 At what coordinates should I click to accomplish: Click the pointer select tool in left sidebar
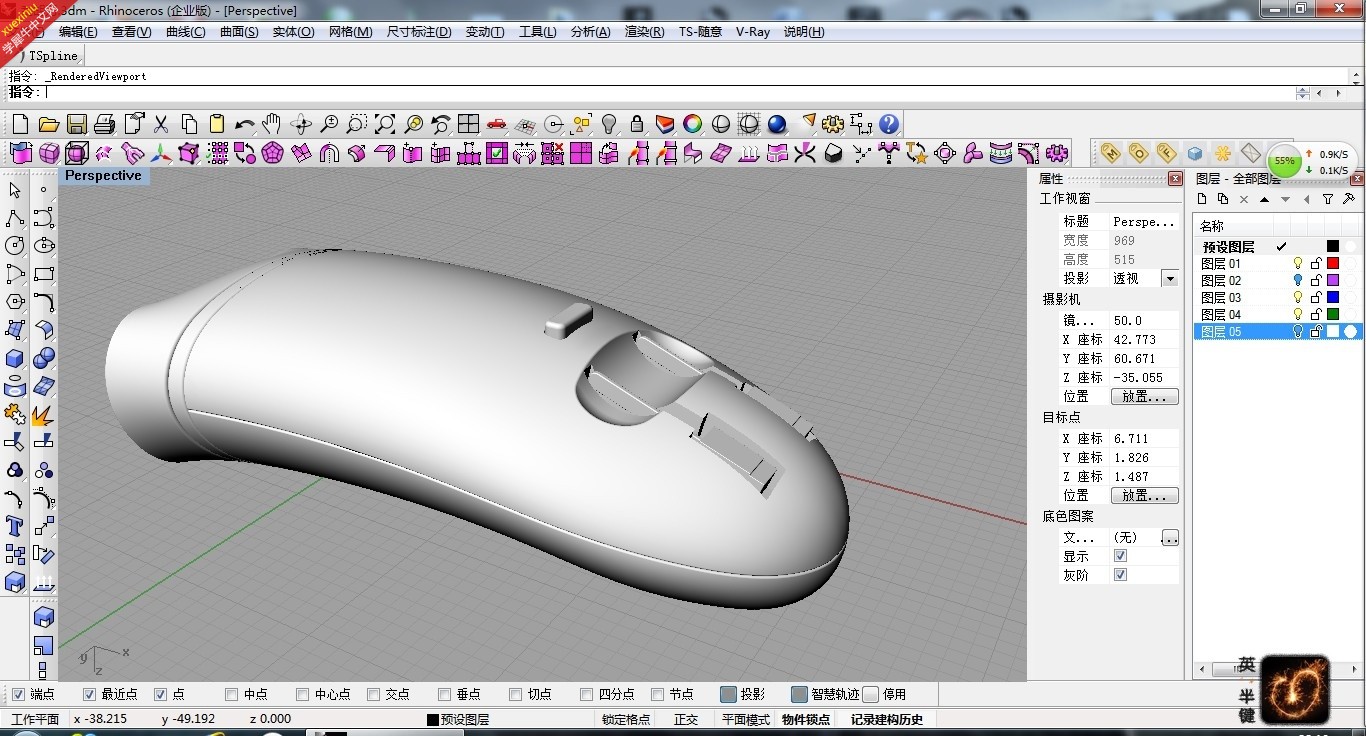tap(15, 190)
